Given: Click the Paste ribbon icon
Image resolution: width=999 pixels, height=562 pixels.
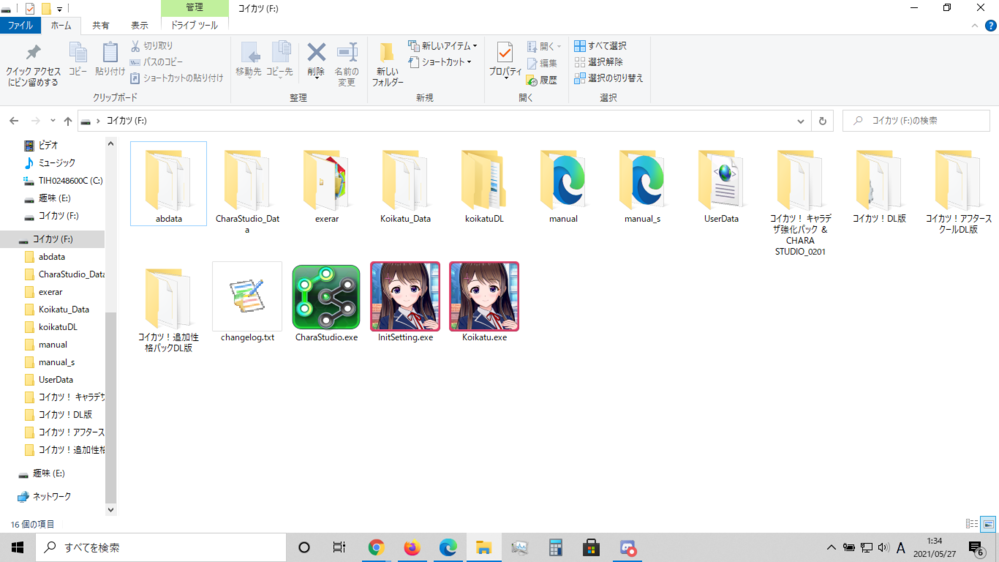Looking at the screenshot, I should (110, 52).
